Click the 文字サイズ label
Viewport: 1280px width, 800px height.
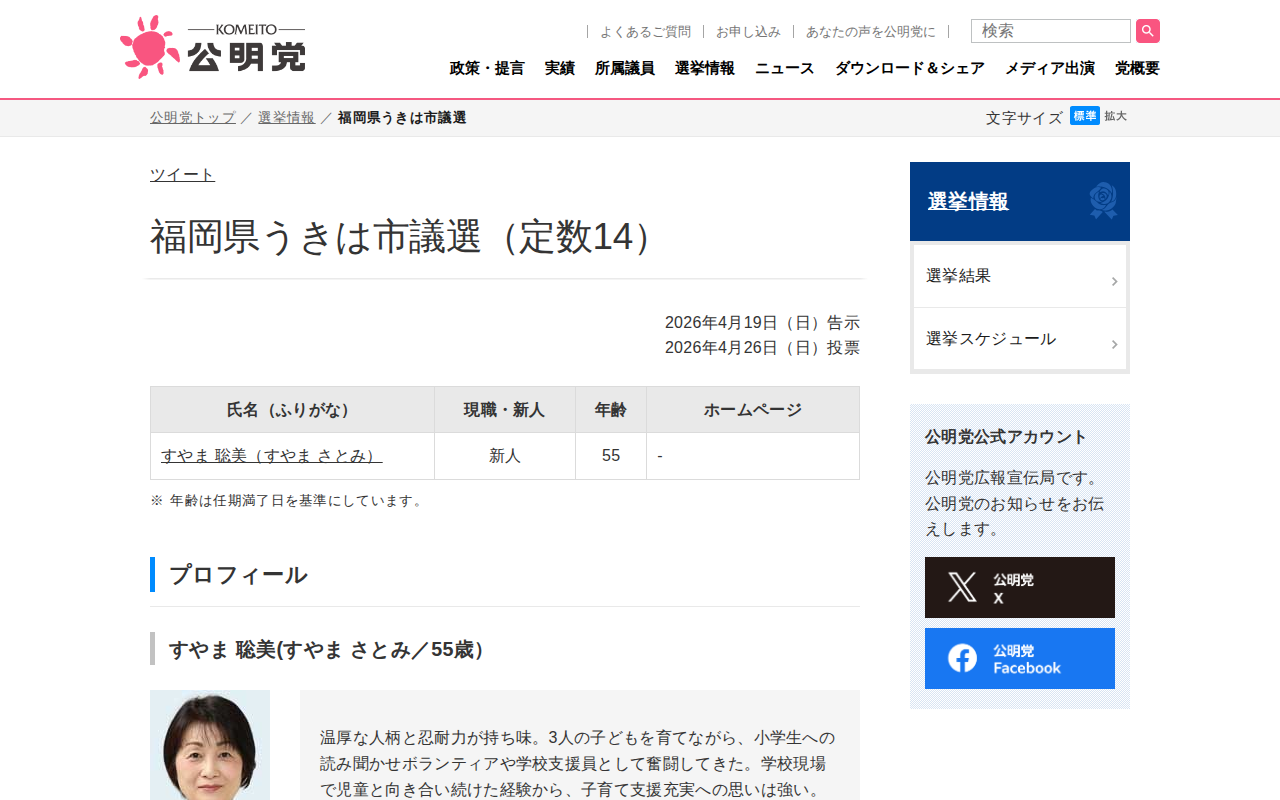(x=1024, y=117)
